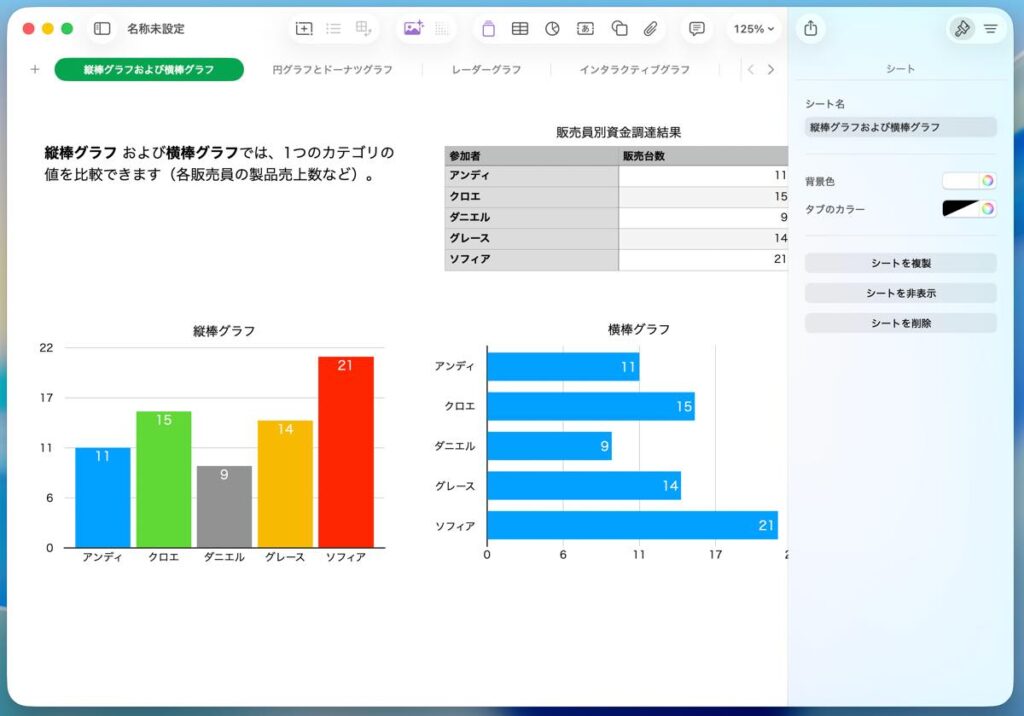1024x716 pixels.
Task: Open the 背景色 color well
Action: (960, 181)
